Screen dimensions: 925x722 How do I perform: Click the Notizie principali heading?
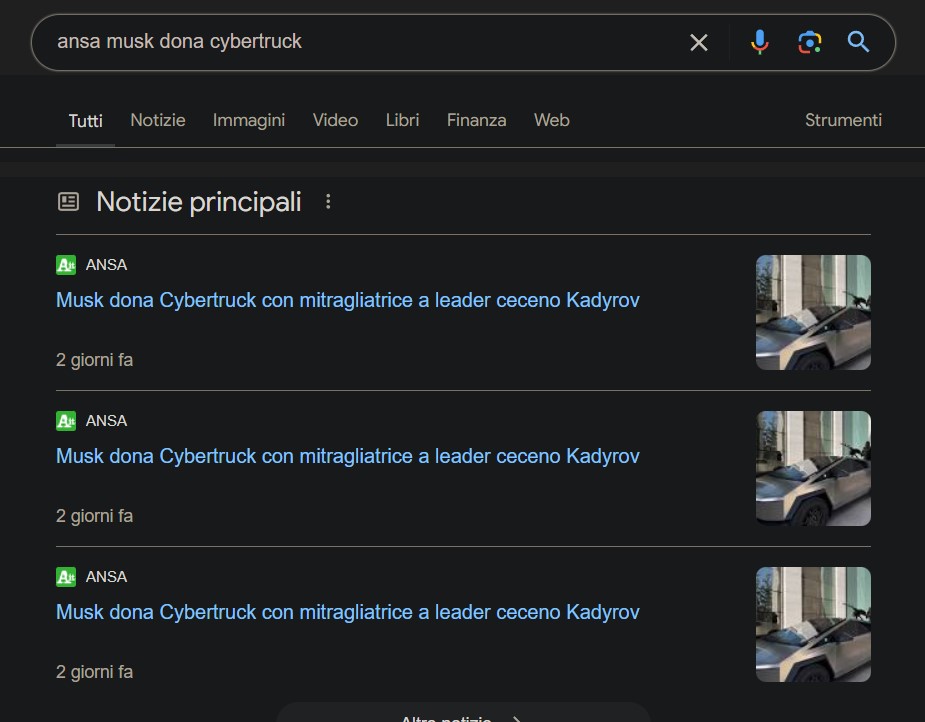click(x=199, y=202)
